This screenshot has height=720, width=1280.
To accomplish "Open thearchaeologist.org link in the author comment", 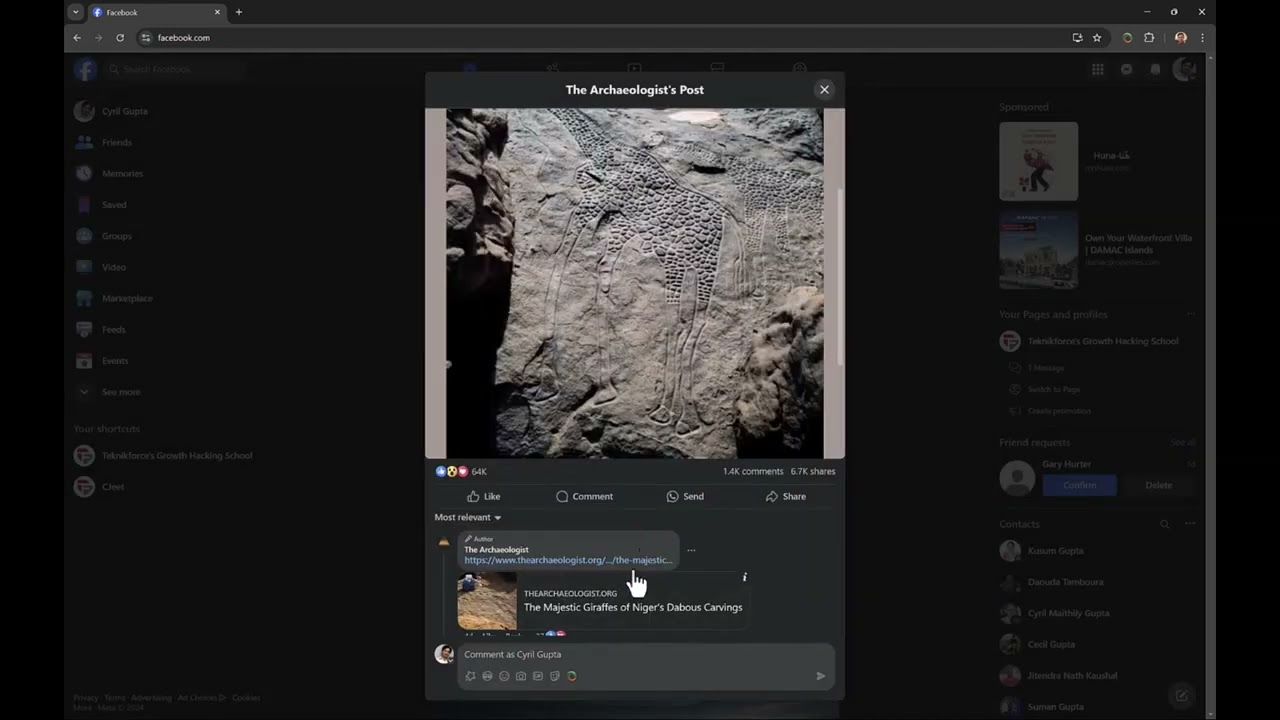I will click(x=568, y=560).
